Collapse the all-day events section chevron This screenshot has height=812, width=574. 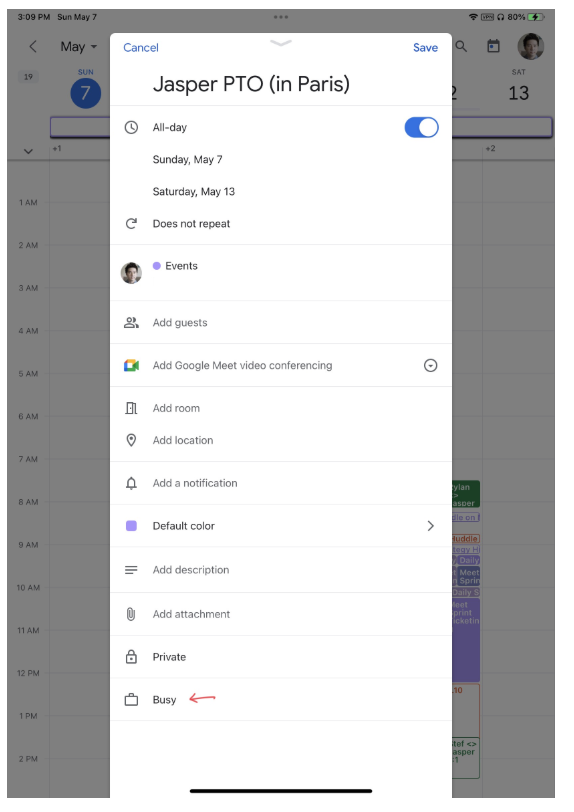tap(28, 151)
